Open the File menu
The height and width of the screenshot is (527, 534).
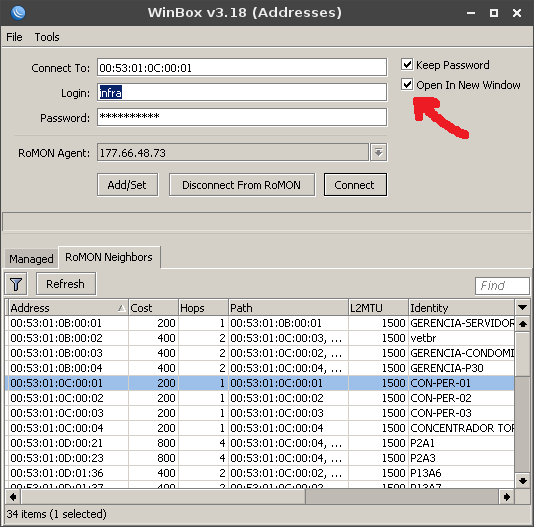[x=14, y=37]
